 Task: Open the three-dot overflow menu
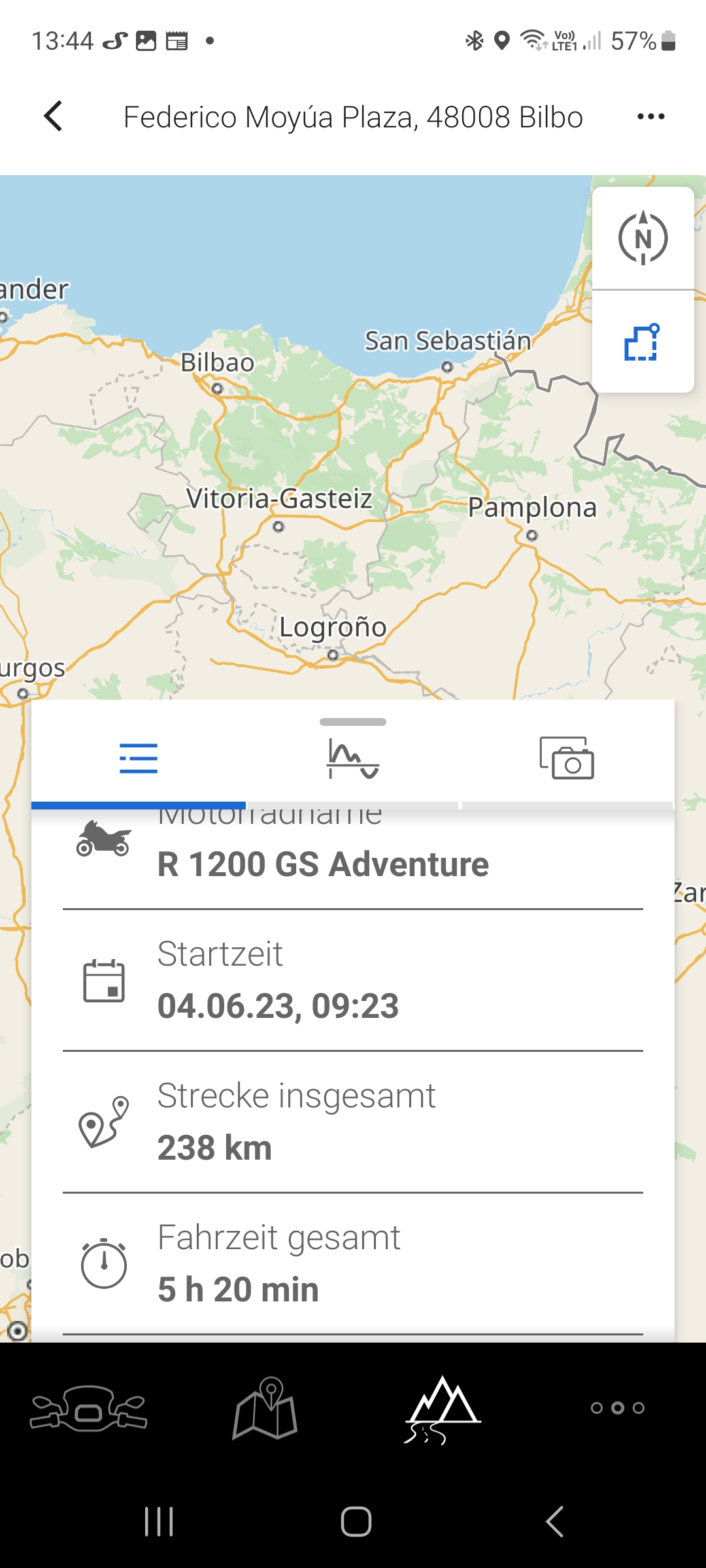point(650,117)
